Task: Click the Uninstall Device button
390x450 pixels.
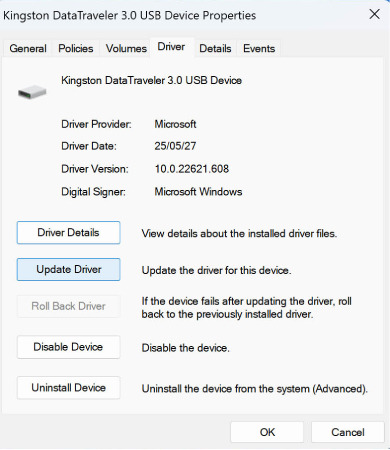Action: (x=68, y=388)
